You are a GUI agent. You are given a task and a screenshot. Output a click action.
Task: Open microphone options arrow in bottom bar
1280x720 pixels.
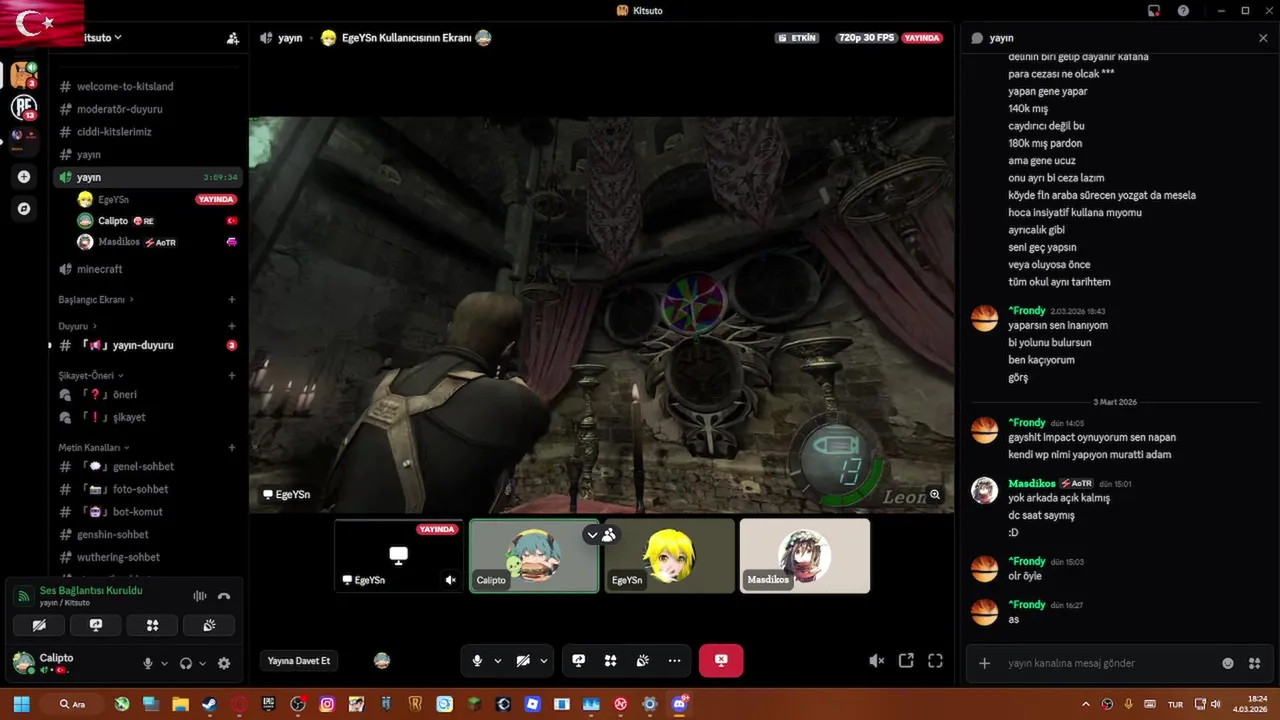tap(498, 661)
